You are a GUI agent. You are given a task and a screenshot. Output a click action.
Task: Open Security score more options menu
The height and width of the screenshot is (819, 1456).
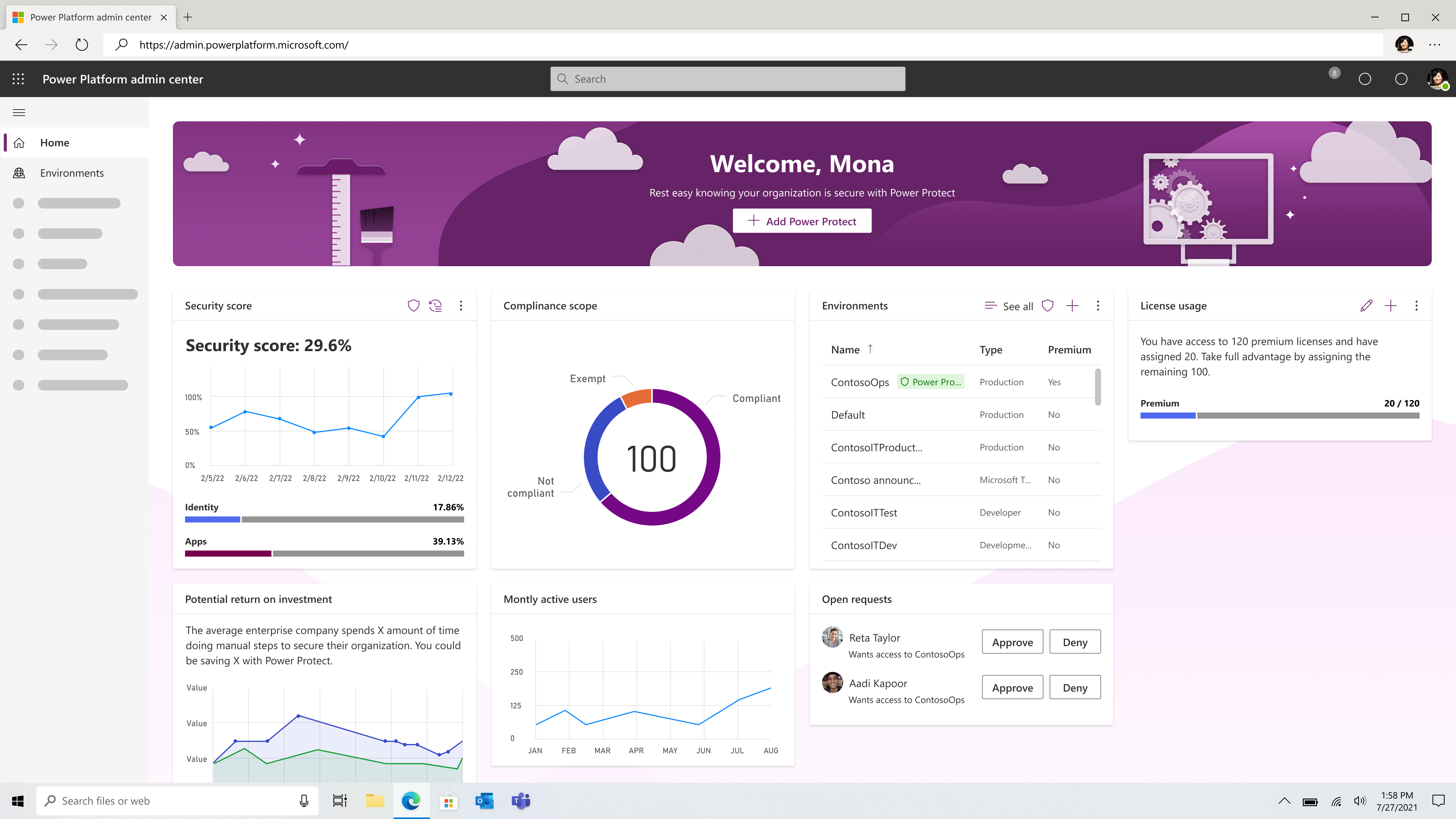pos(461,306)
